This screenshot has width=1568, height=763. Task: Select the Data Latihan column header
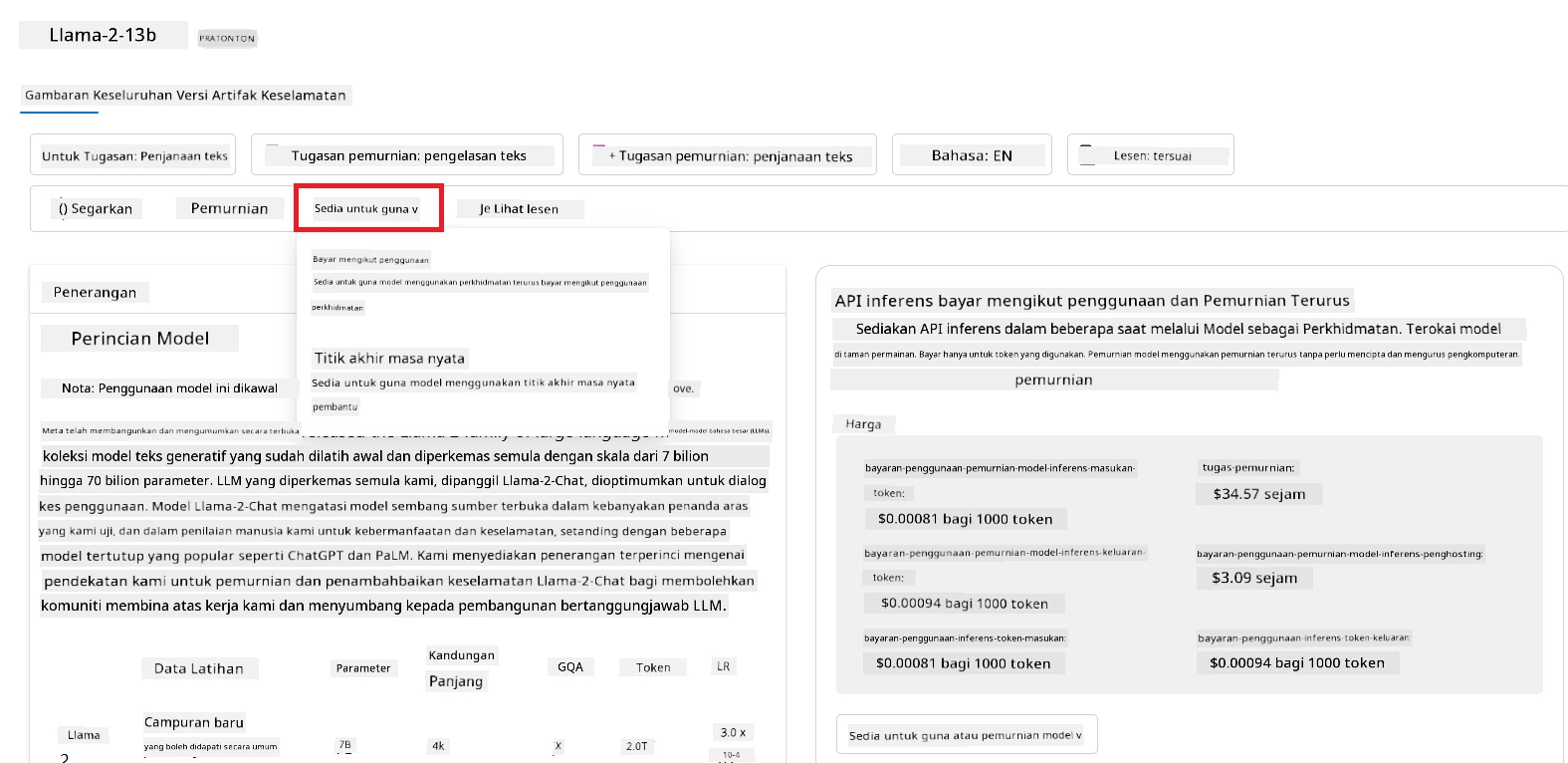(199, 668)
